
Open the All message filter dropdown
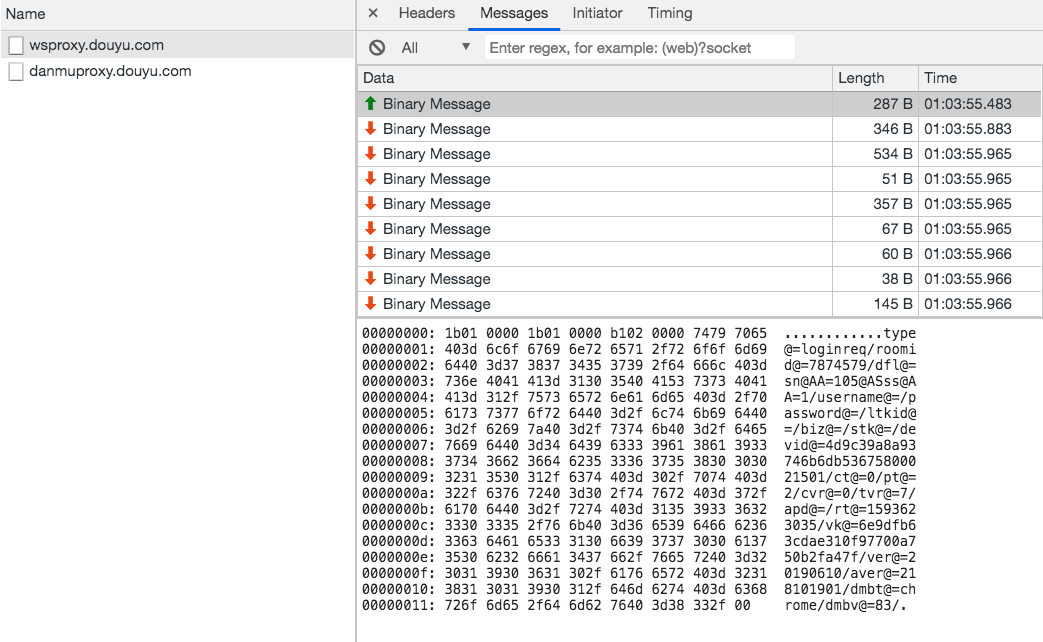coord(436,48)
